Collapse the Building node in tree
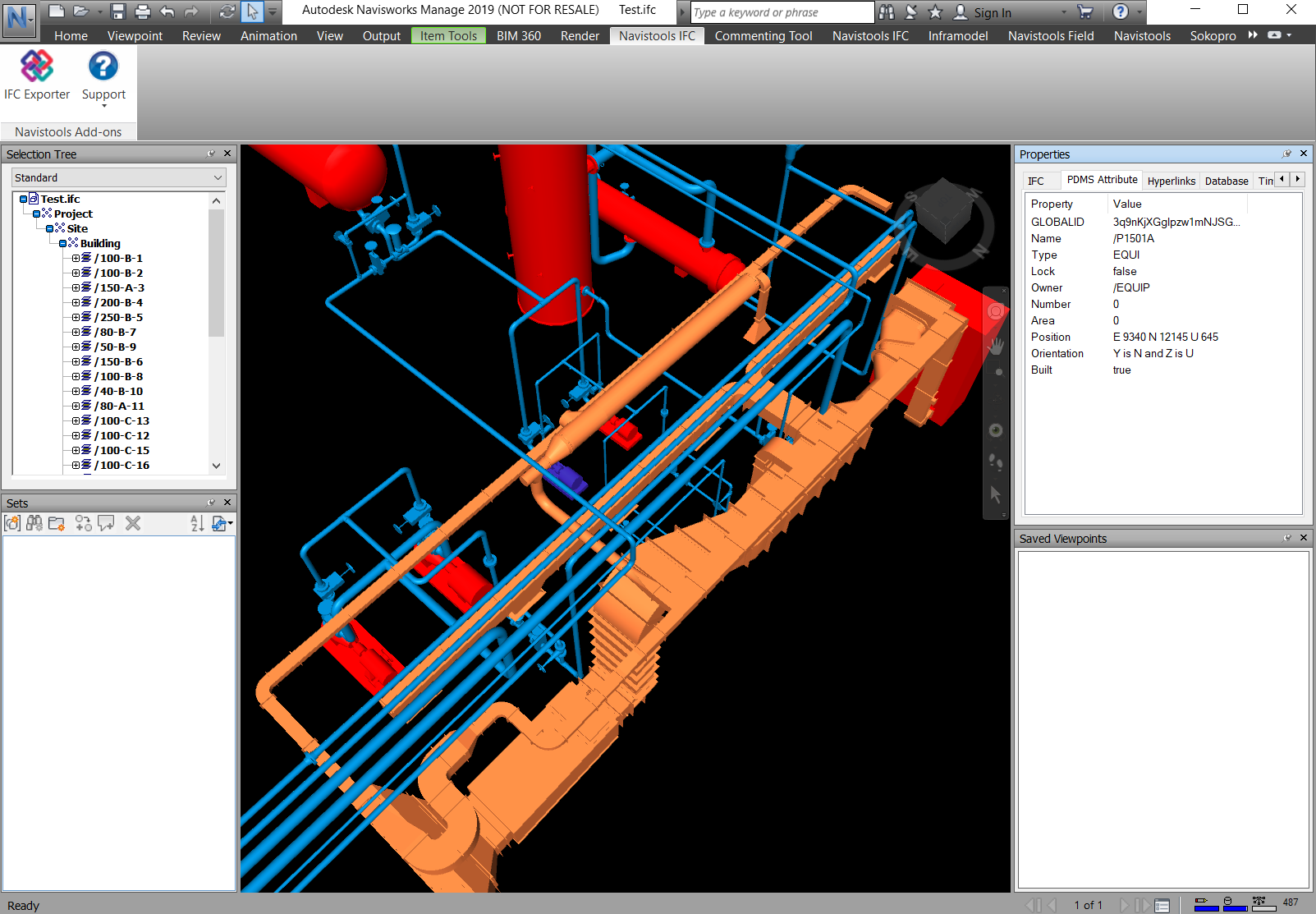Viewport: 1316px width, 914px height. (x=62, y=243)
